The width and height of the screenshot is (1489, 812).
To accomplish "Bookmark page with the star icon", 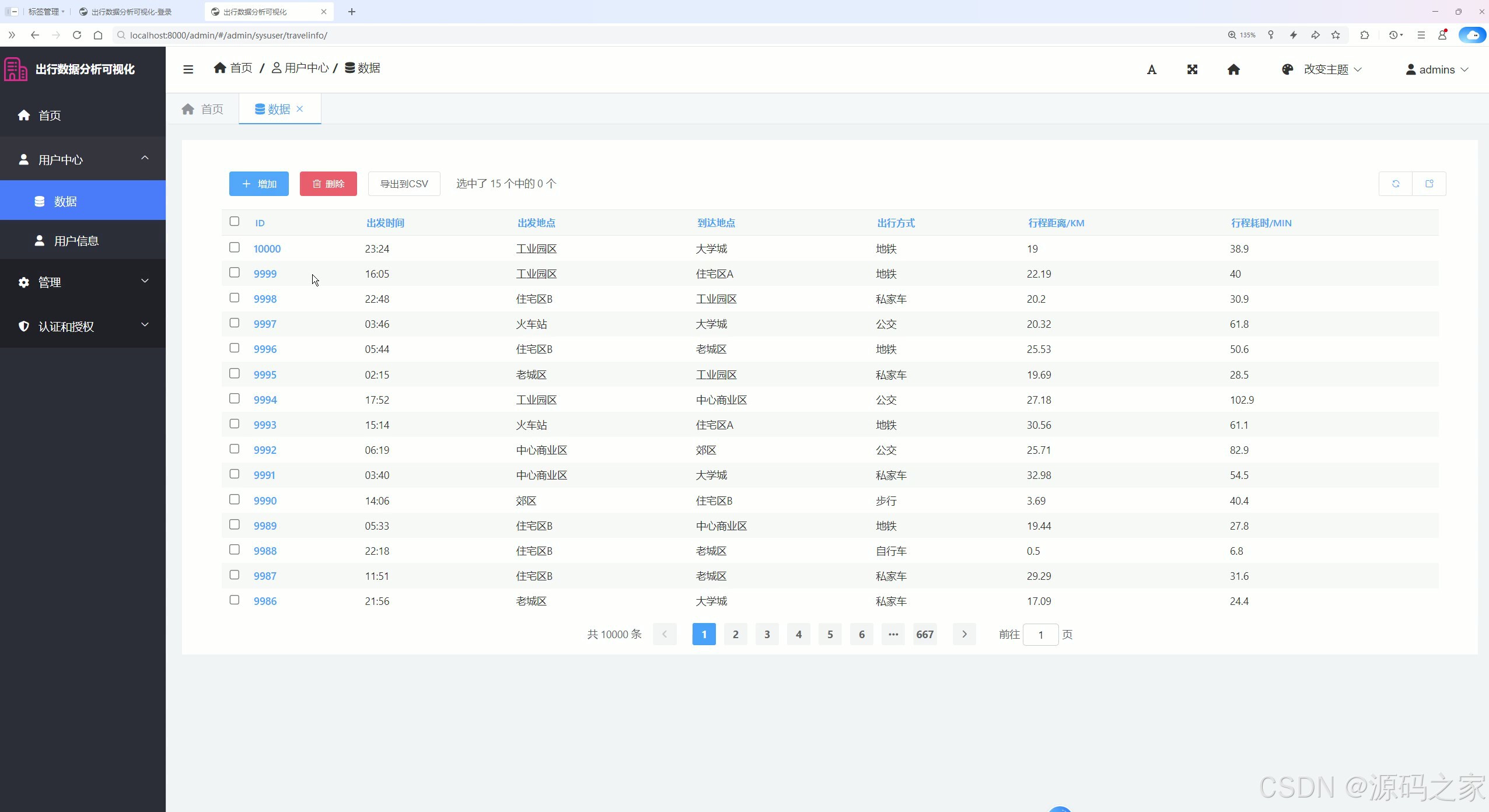I will [1336, 35].
